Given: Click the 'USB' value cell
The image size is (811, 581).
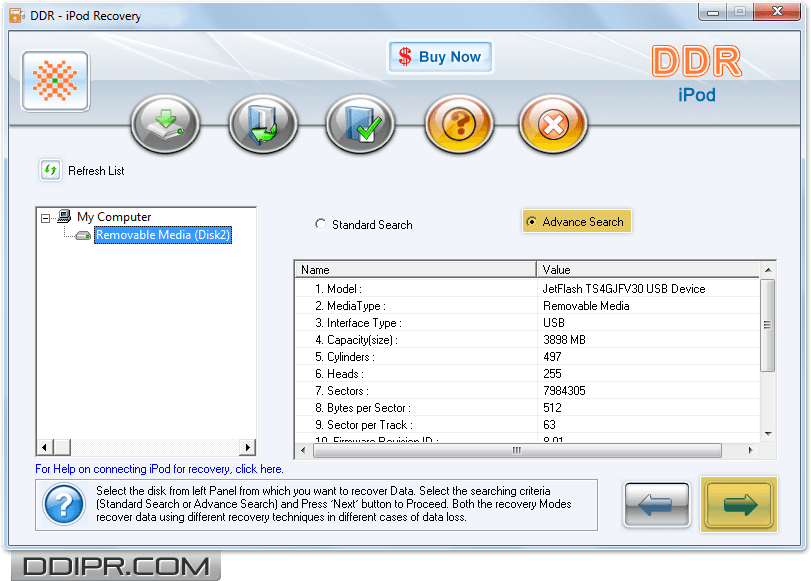Looking at the screenshot, I should [x=554, y=323].
